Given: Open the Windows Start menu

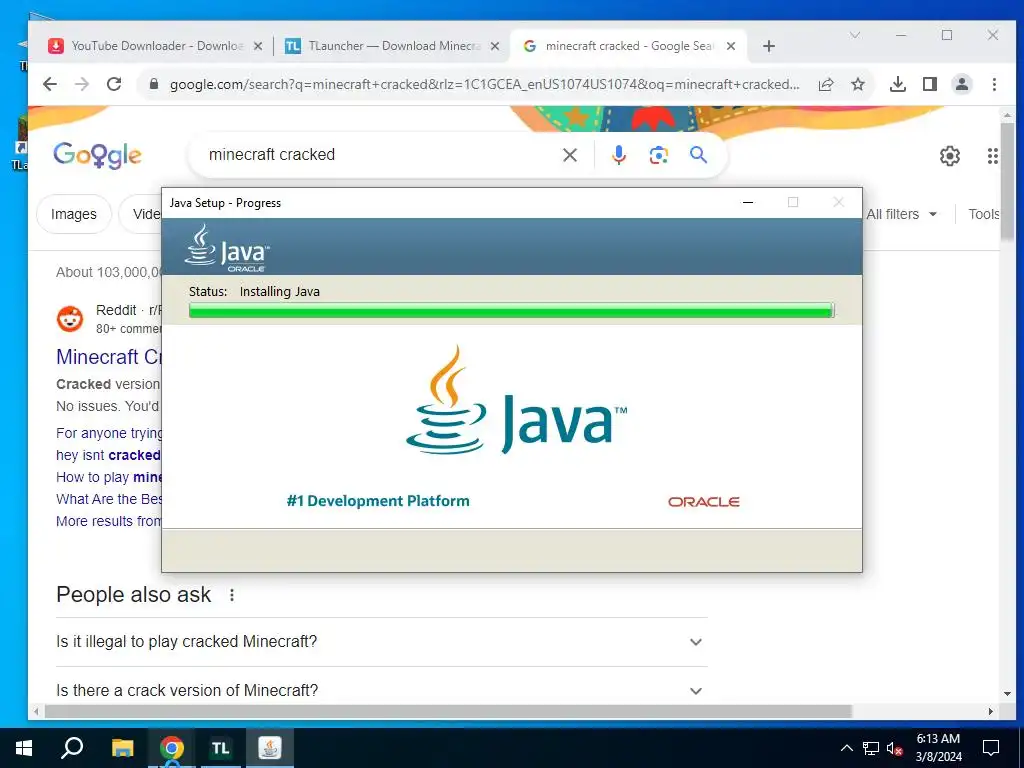Looking at the screenshot, I should click(24, 748).
